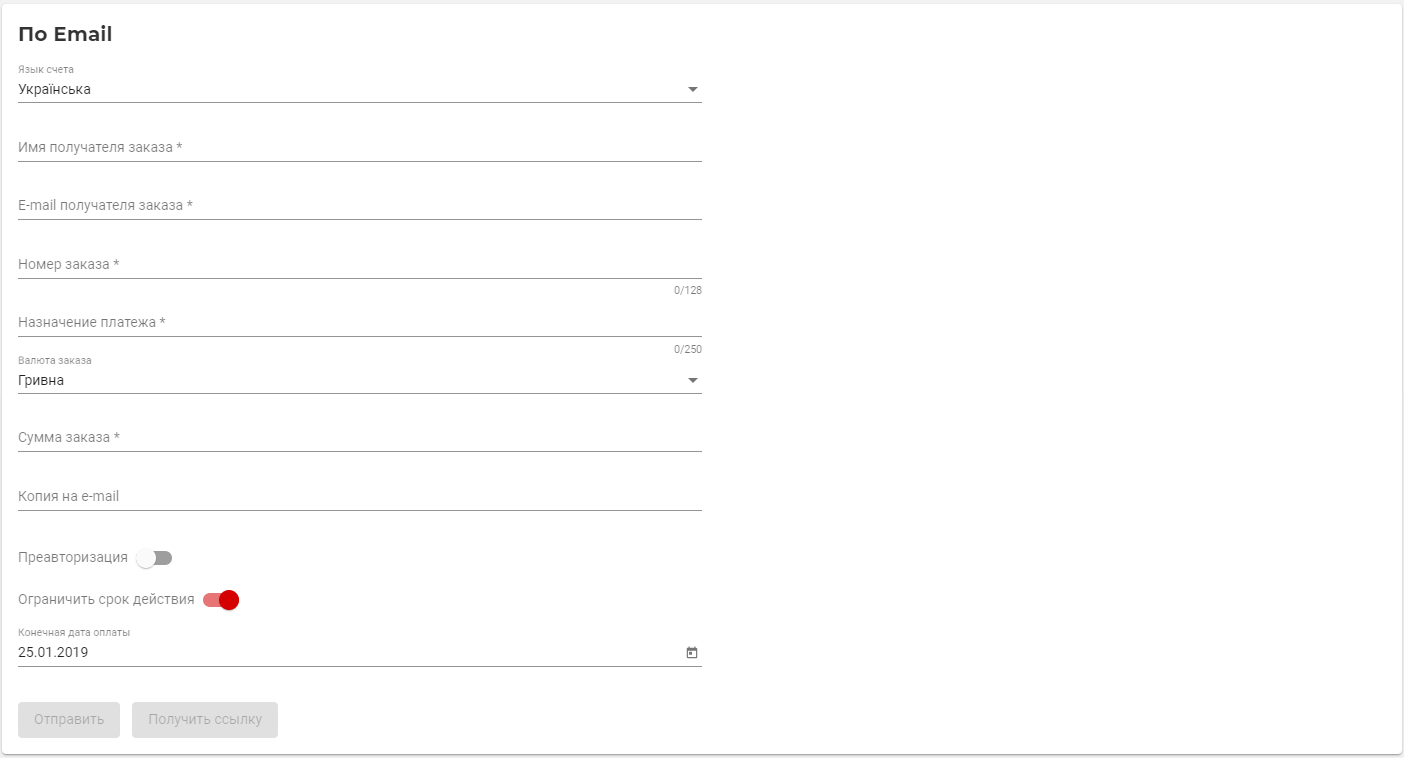
Task: Focus the Имя получателя заказа field
Action: click(359, 148)
